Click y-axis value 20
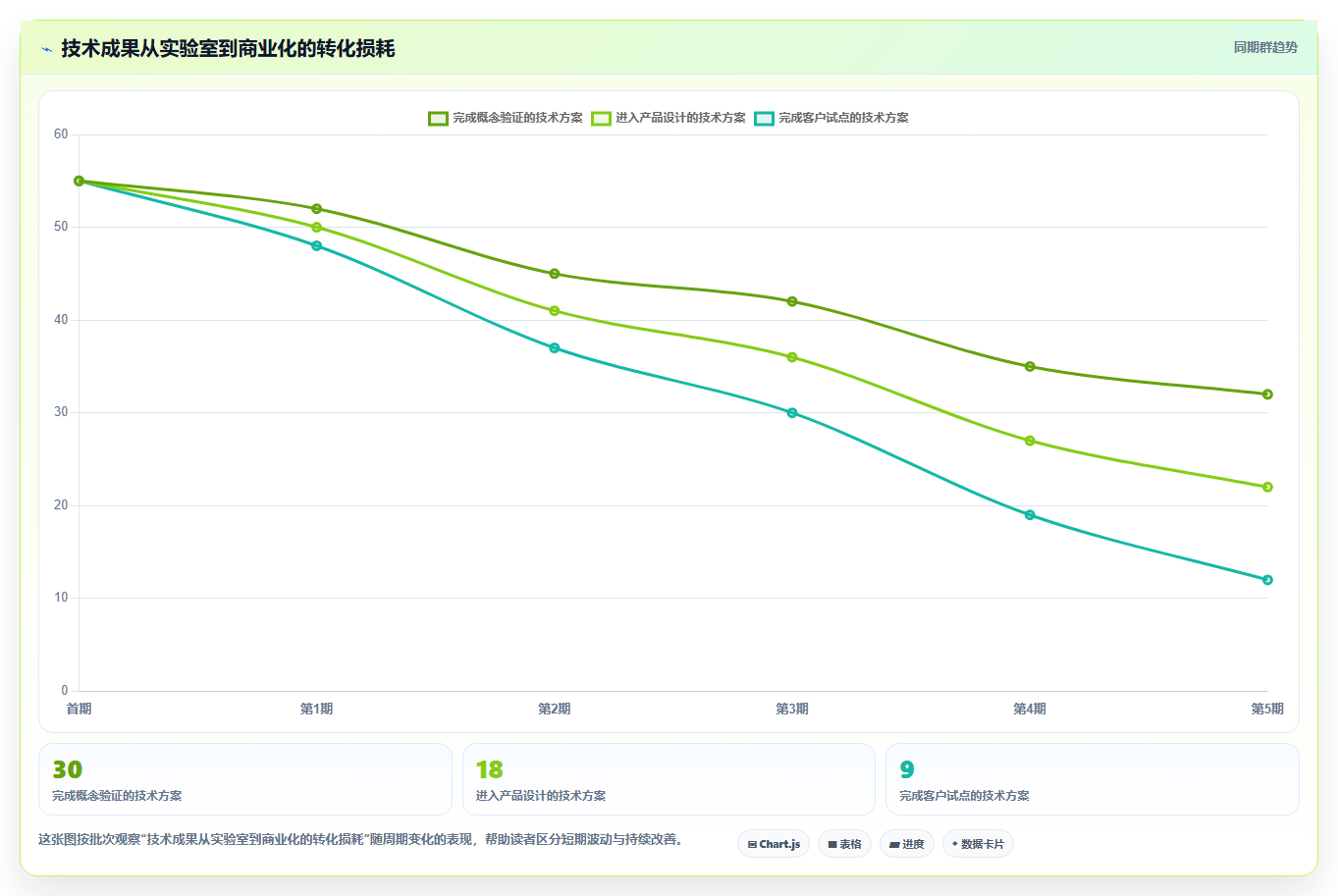Image resolution: width=1338 pixels, height=896 pixels. coord(61,505)
